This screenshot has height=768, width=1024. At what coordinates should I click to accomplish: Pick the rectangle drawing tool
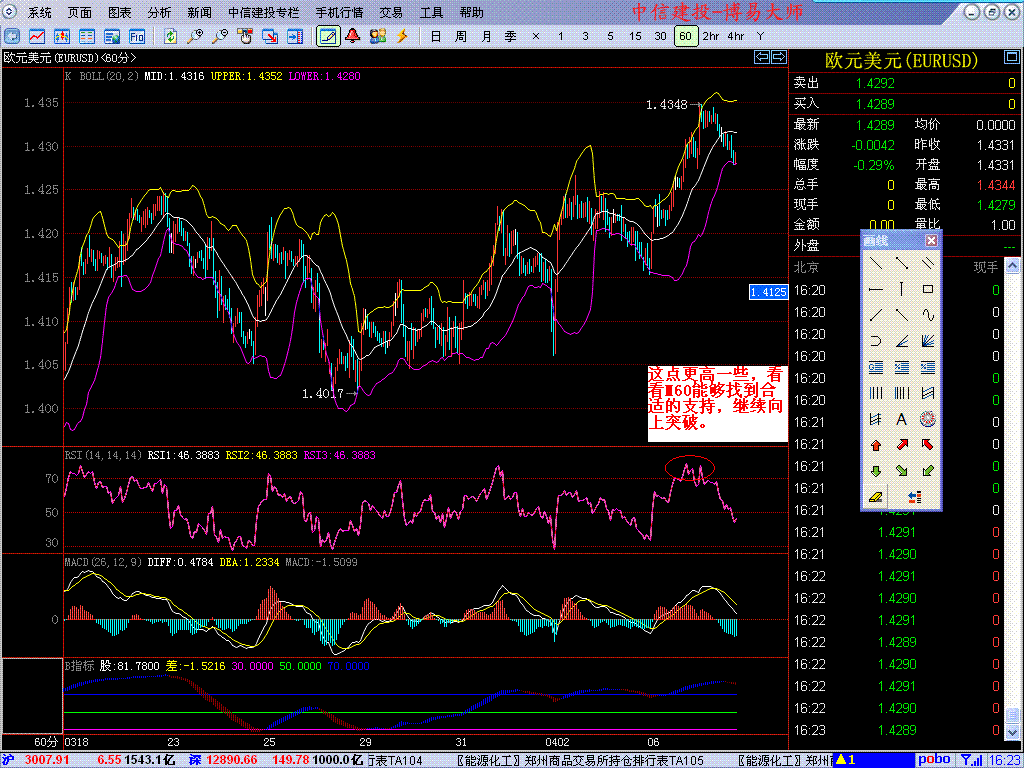[927, 289]
